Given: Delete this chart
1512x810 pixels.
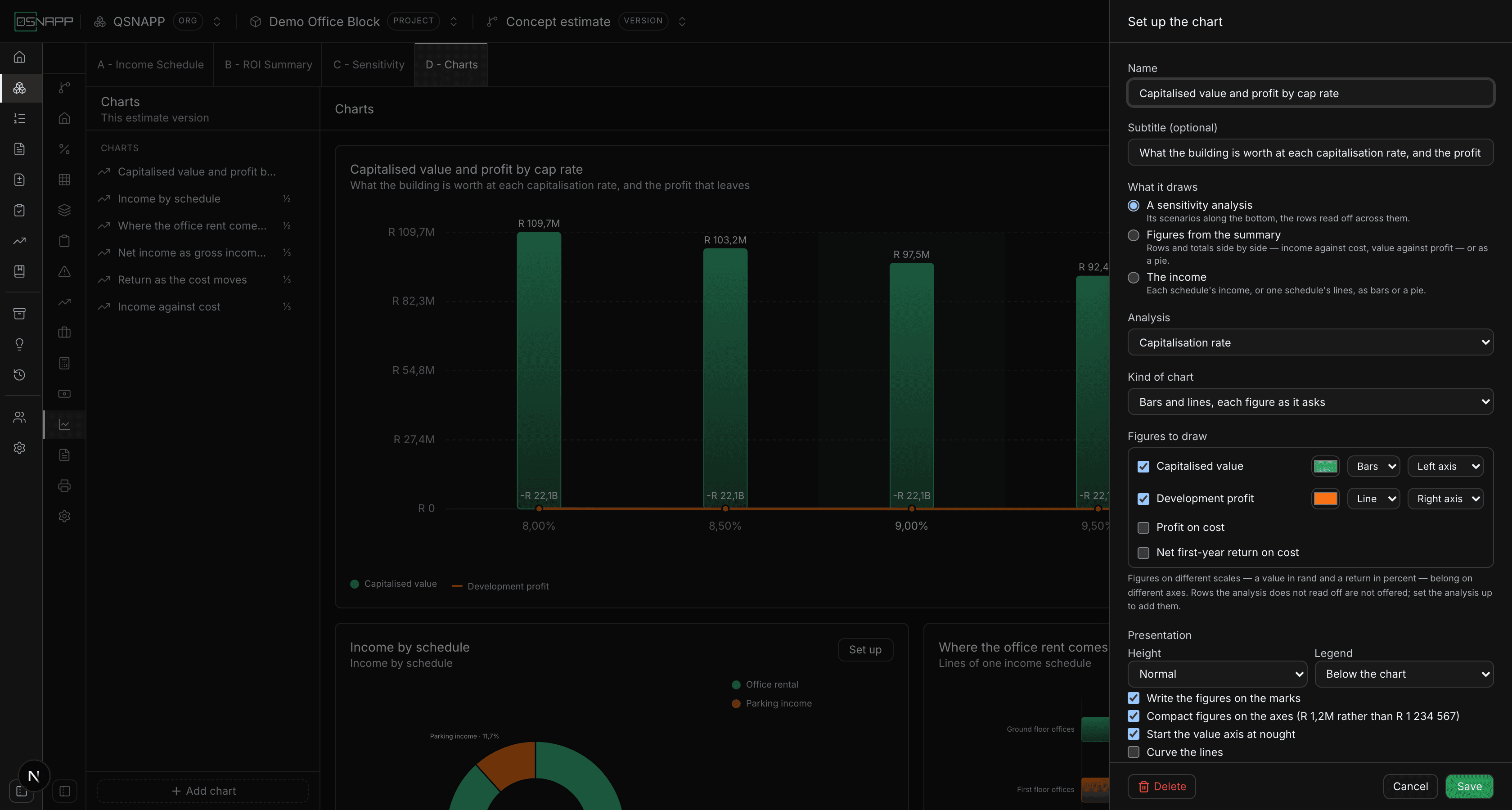Looking at the screenshot, I should coord(1161,787).
